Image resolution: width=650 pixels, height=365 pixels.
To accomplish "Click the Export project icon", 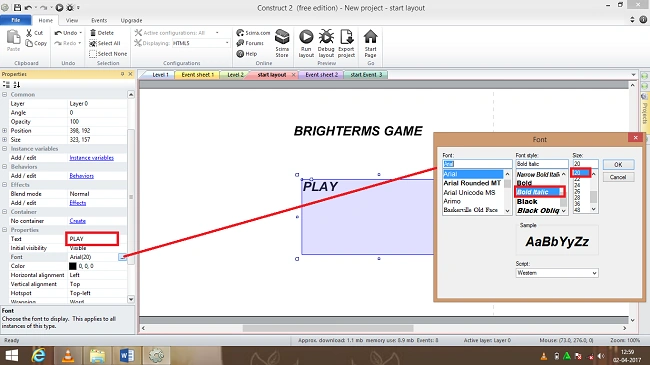I will pyautogui.click(x=346, y=37).
